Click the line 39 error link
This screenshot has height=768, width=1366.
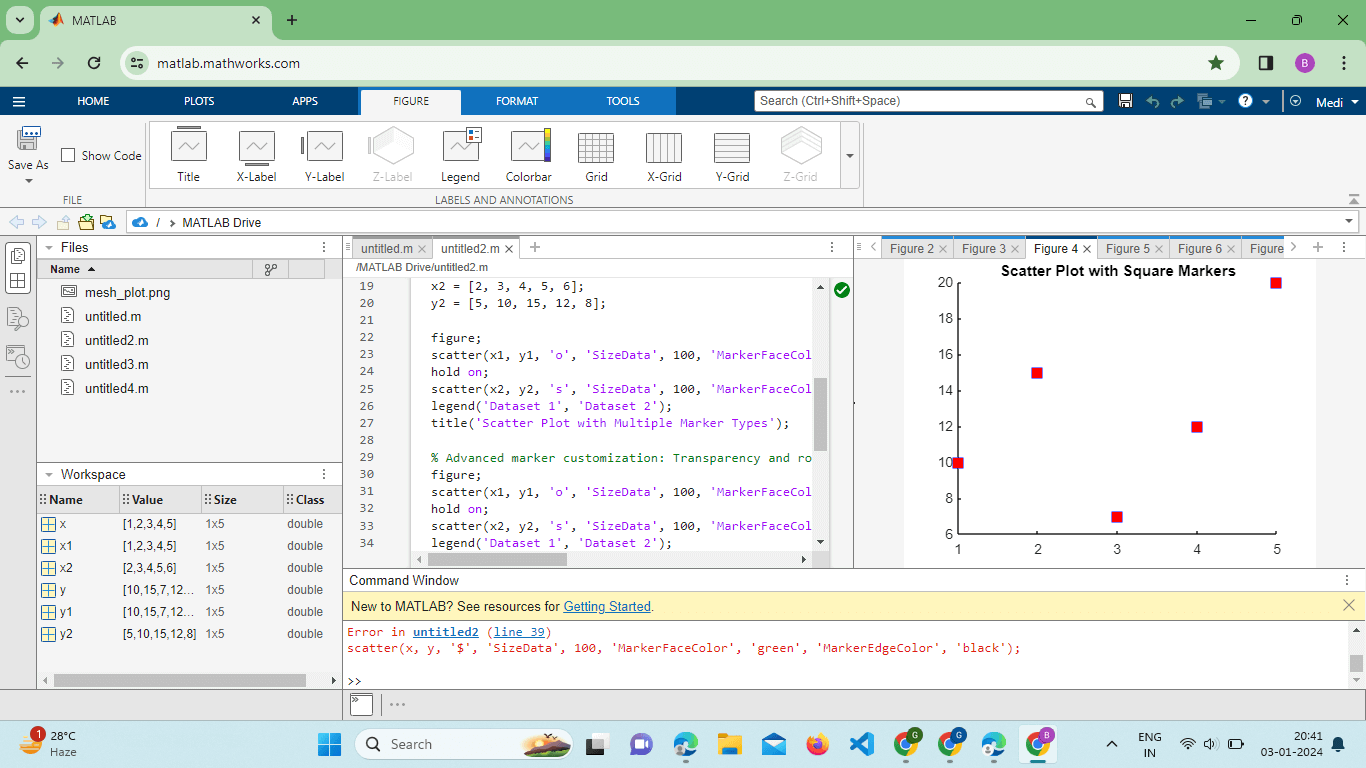520,632
